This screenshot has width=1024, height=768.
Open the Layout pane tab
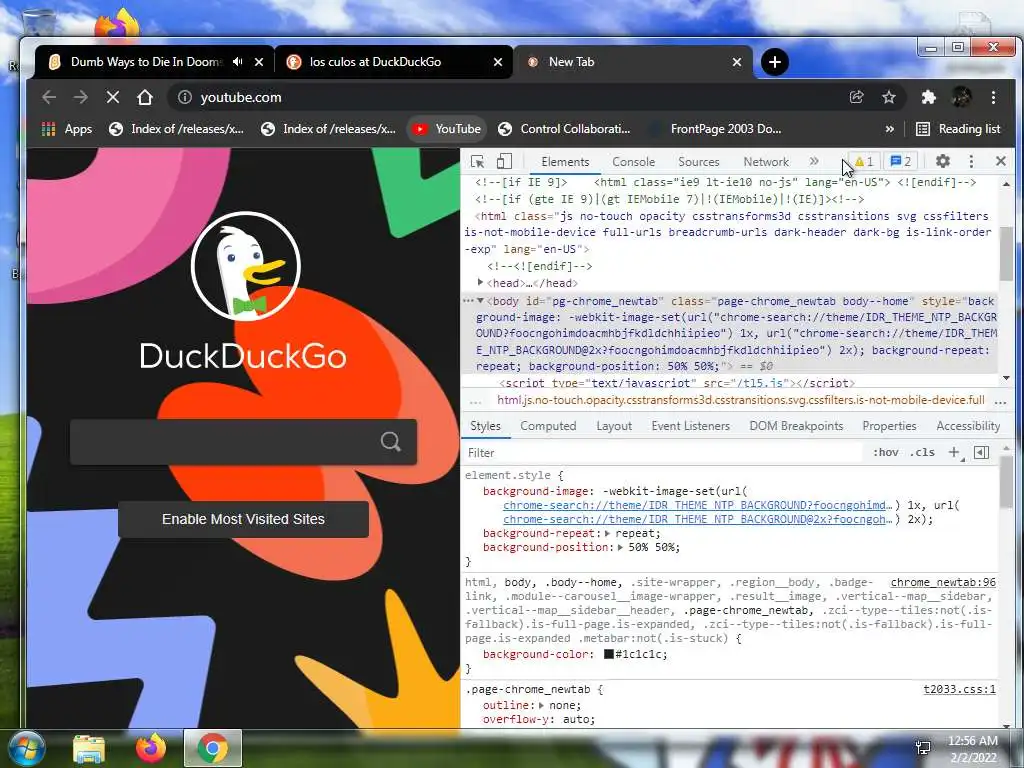tap(614, 426)
